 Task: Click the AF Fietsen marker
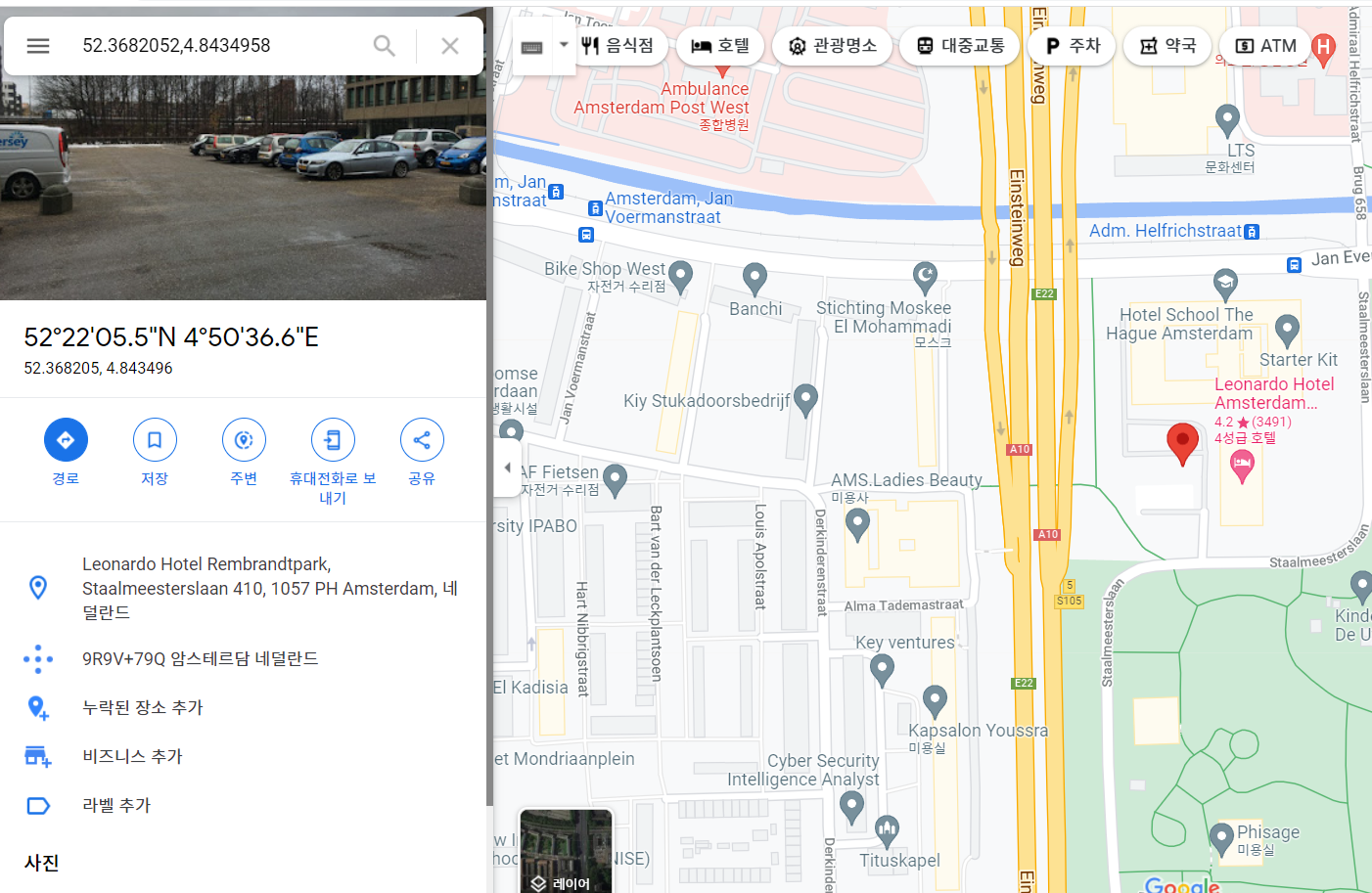click(x=615, y=479)
